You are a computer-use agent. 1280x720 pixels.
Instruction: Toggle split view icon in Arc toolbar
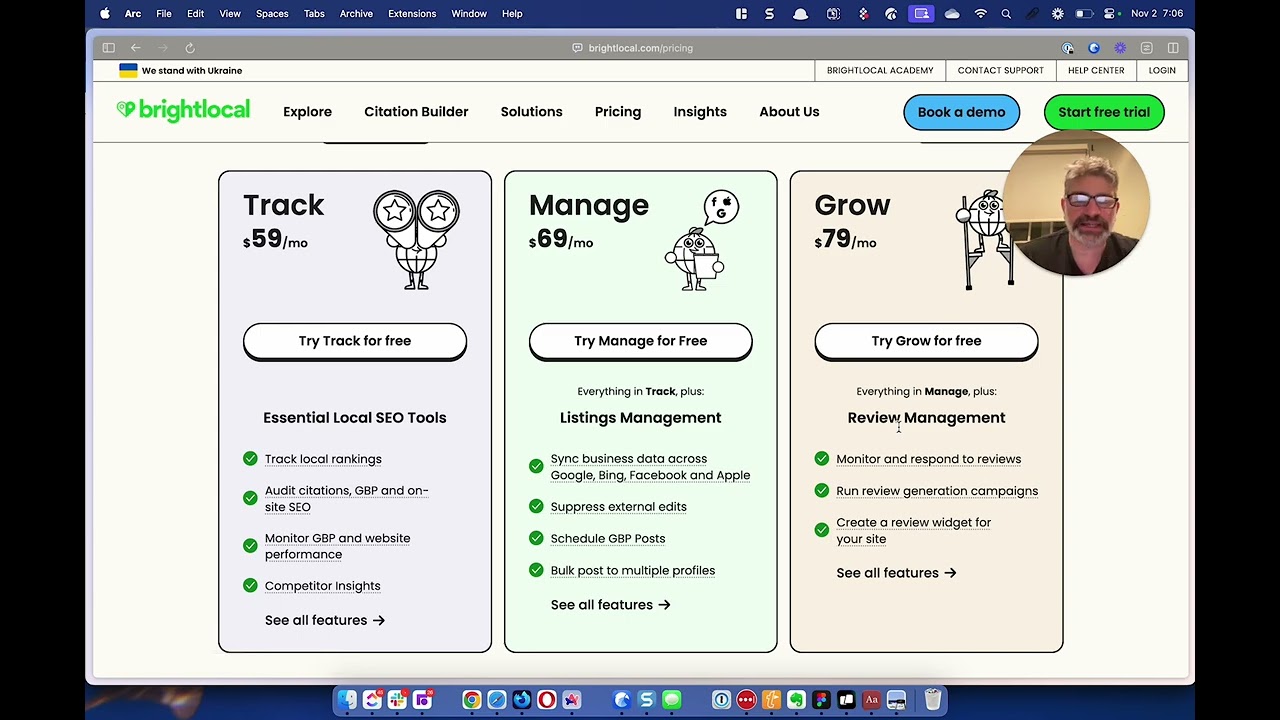pyautogui.click(x=1173, y=48)
